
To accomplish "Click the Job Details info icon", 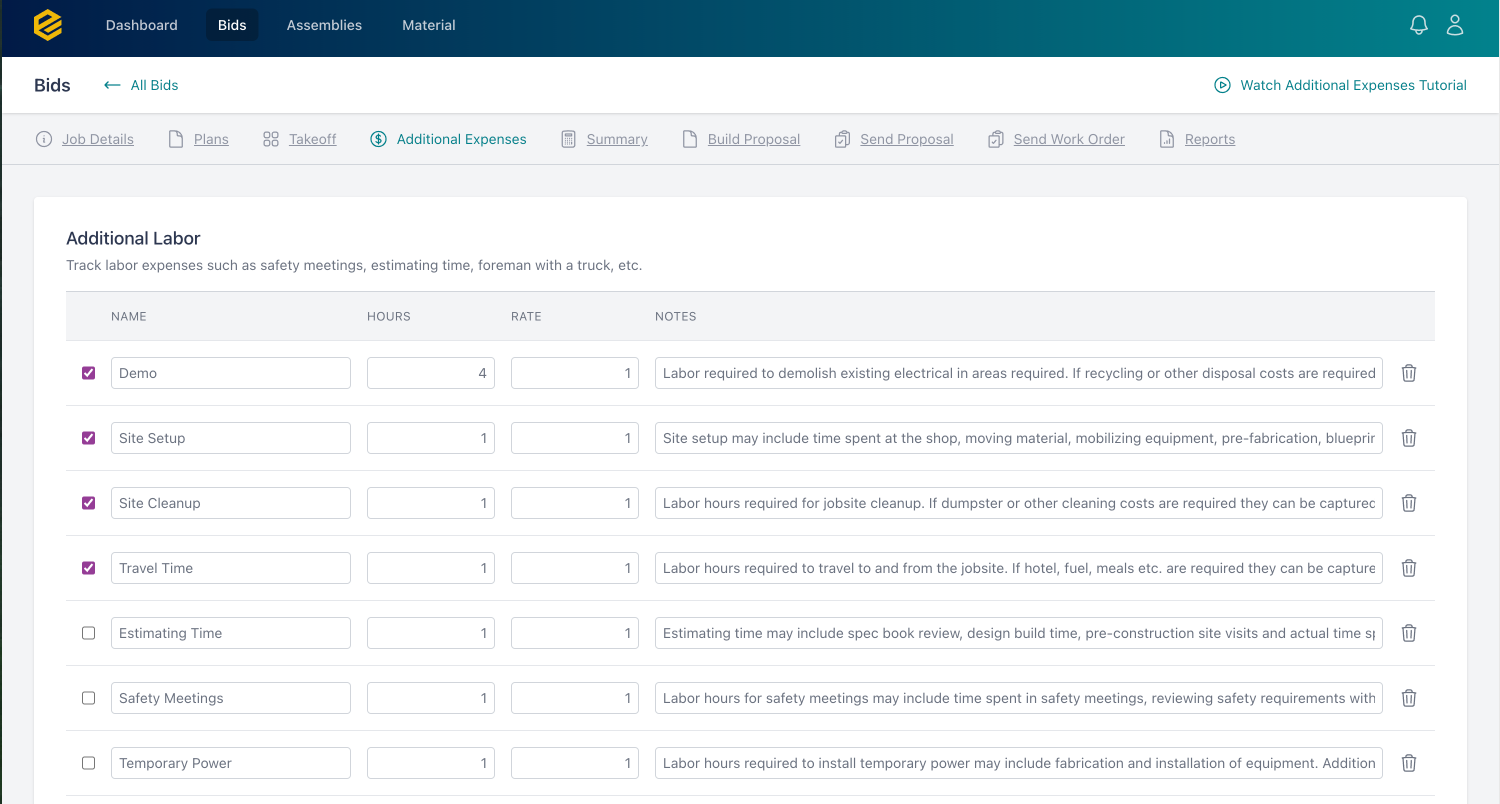I will [44, 139].
